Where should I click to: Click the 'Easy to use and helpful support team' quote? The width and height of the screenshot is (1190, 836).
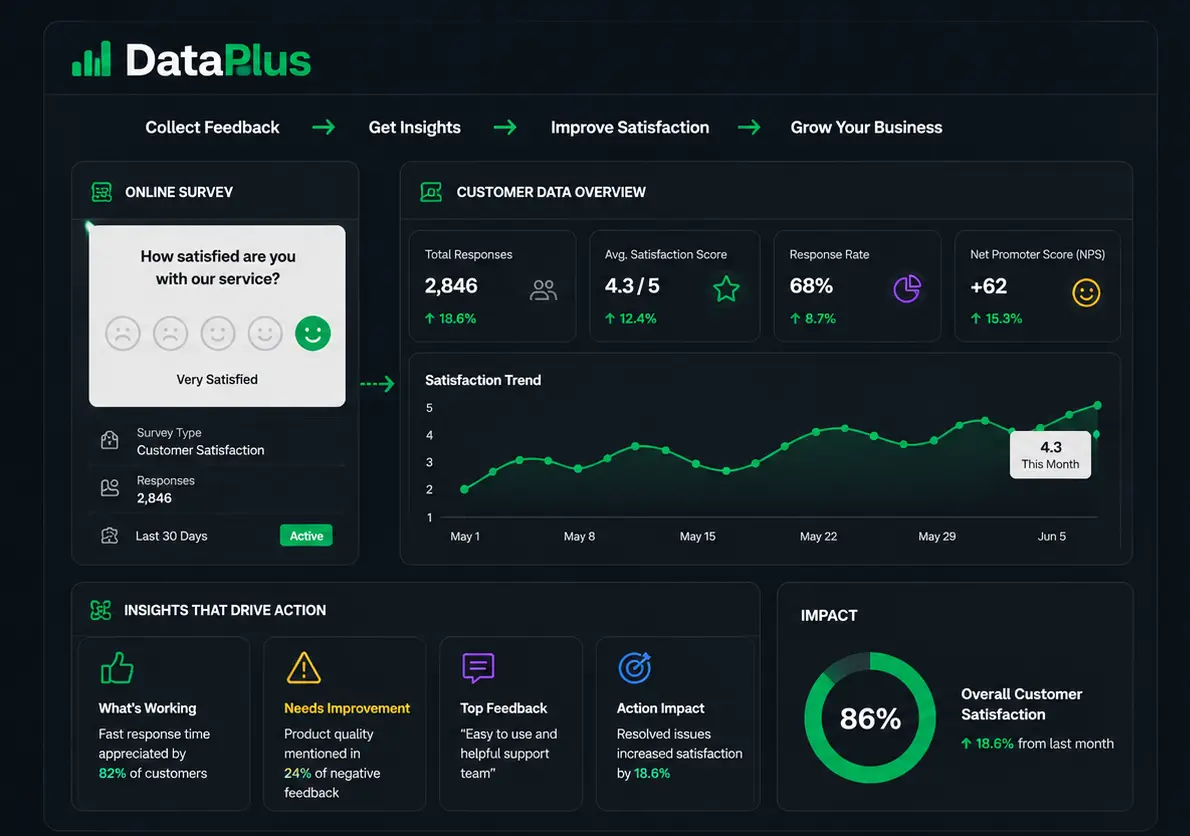click(x=508, y=753)
